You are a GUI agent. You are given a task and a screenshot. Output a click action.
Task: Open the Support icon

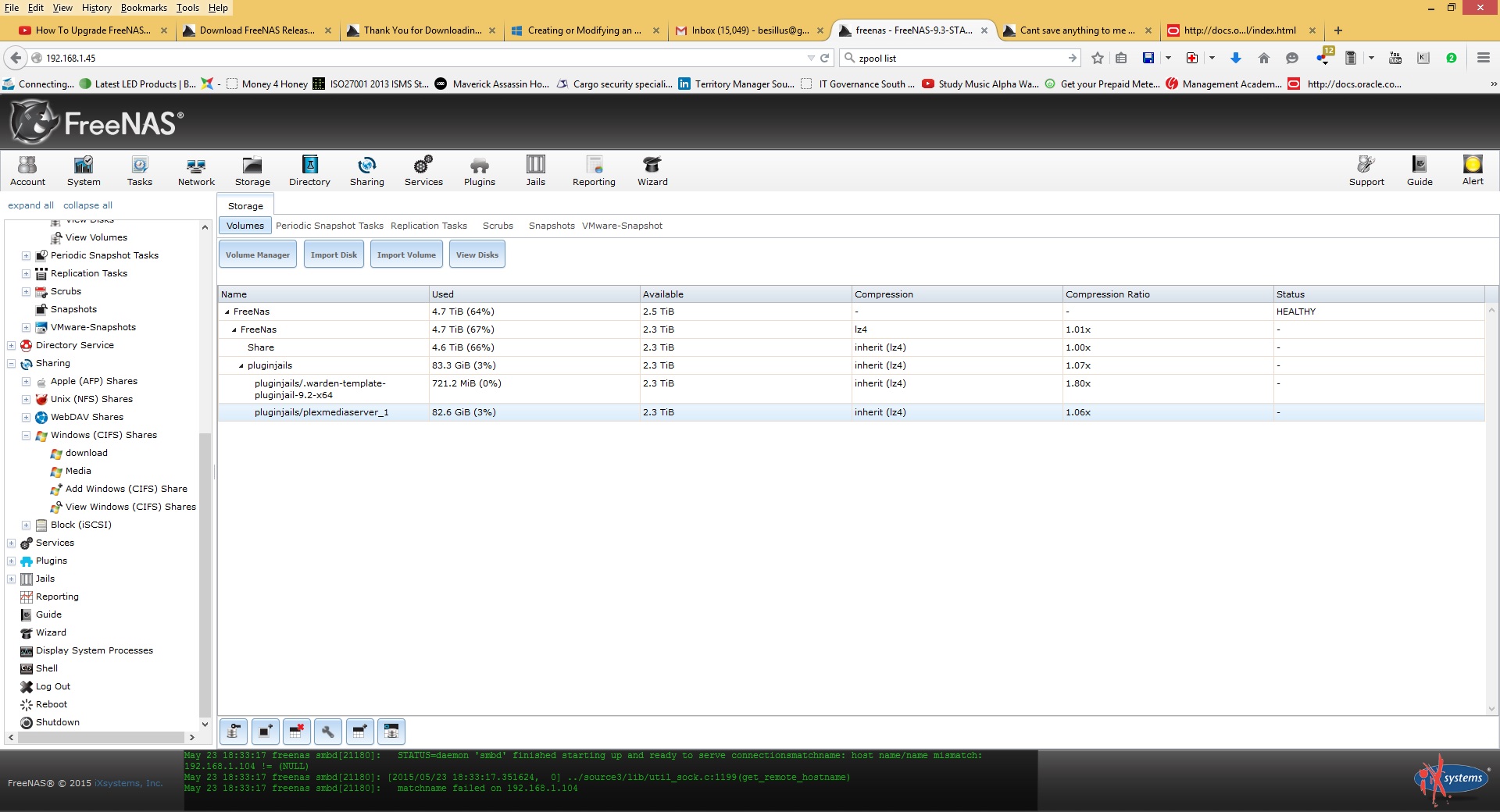click(1366, 170)
